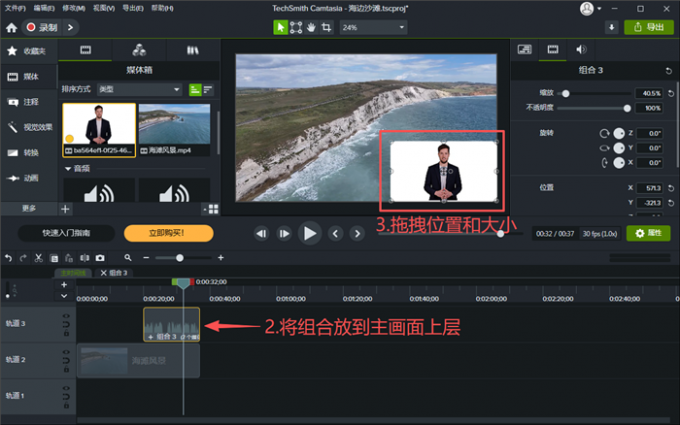
Task: Open the 修改(M) menu
Action: pyautogui.click(x=74, y=8)
